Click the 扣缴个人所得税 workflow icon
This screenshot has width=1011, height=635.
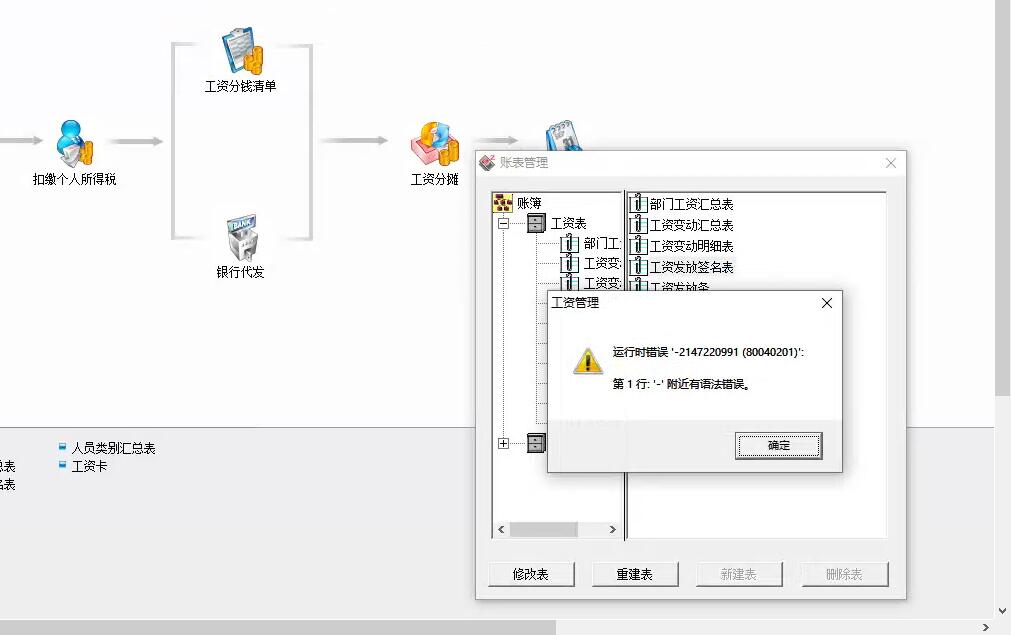[74, 143]
